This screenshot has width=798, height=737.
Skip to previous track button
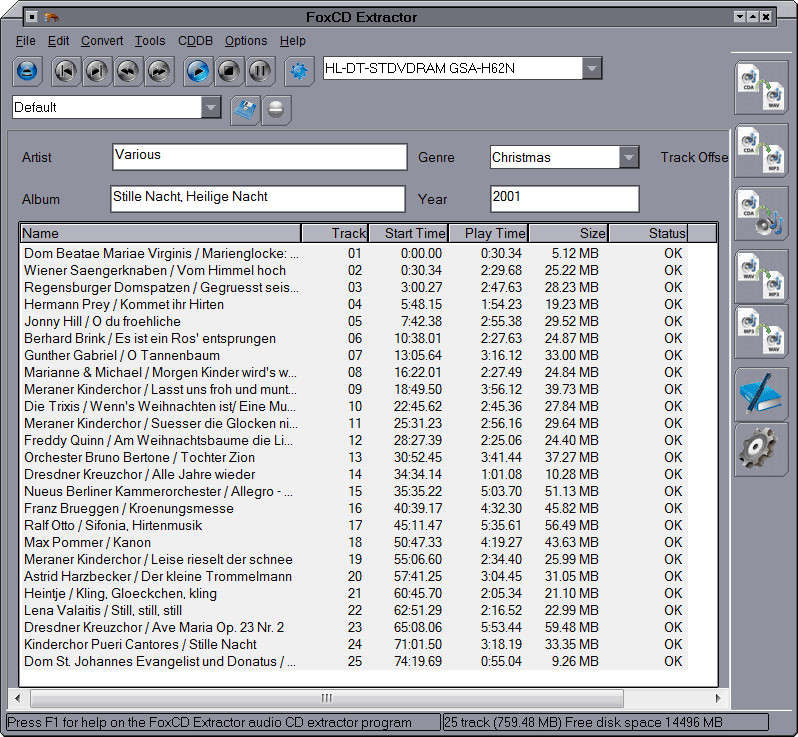[66, 71]
